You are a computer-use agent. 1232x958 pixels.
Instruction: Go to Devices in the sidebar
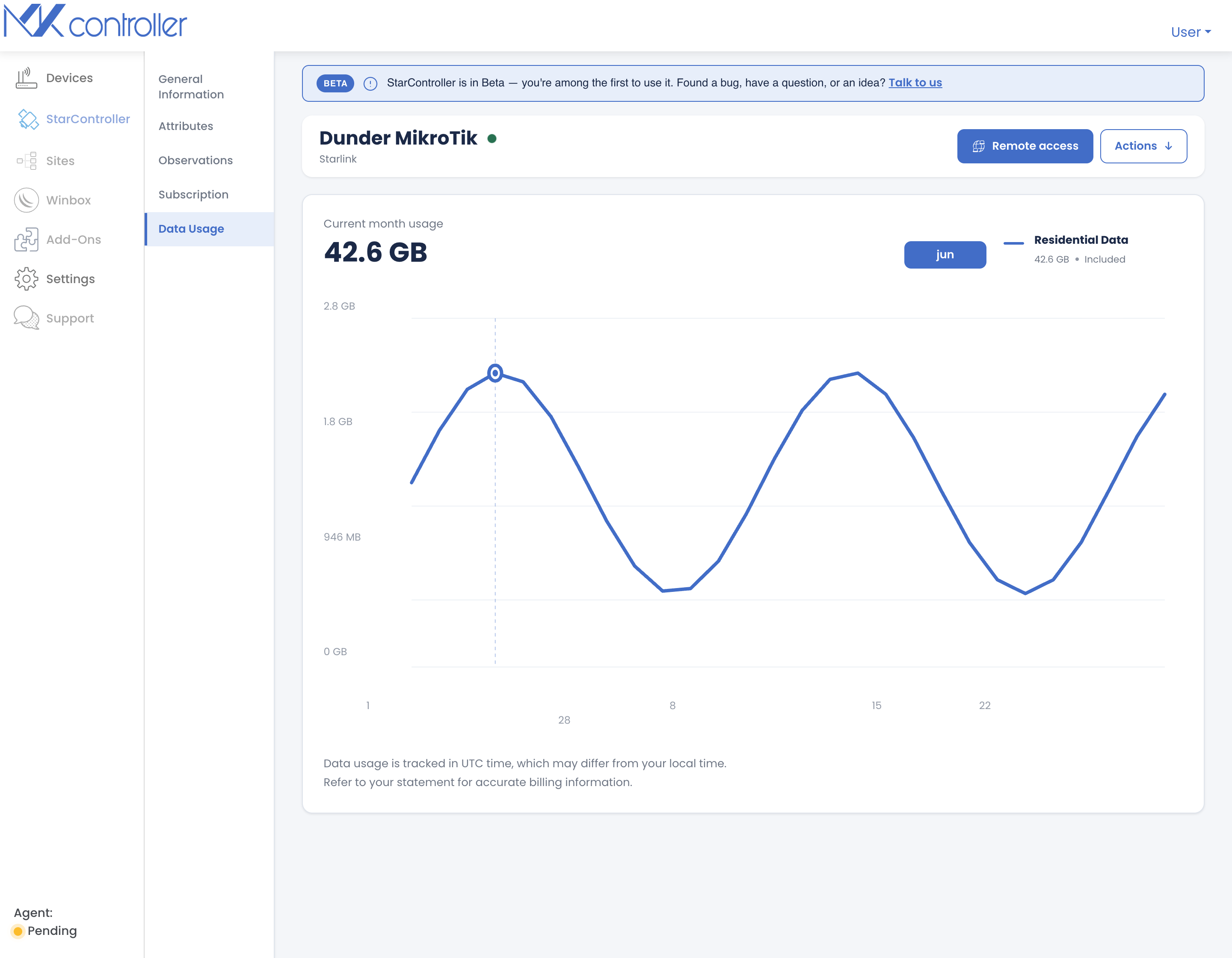[x=69, y=78]
